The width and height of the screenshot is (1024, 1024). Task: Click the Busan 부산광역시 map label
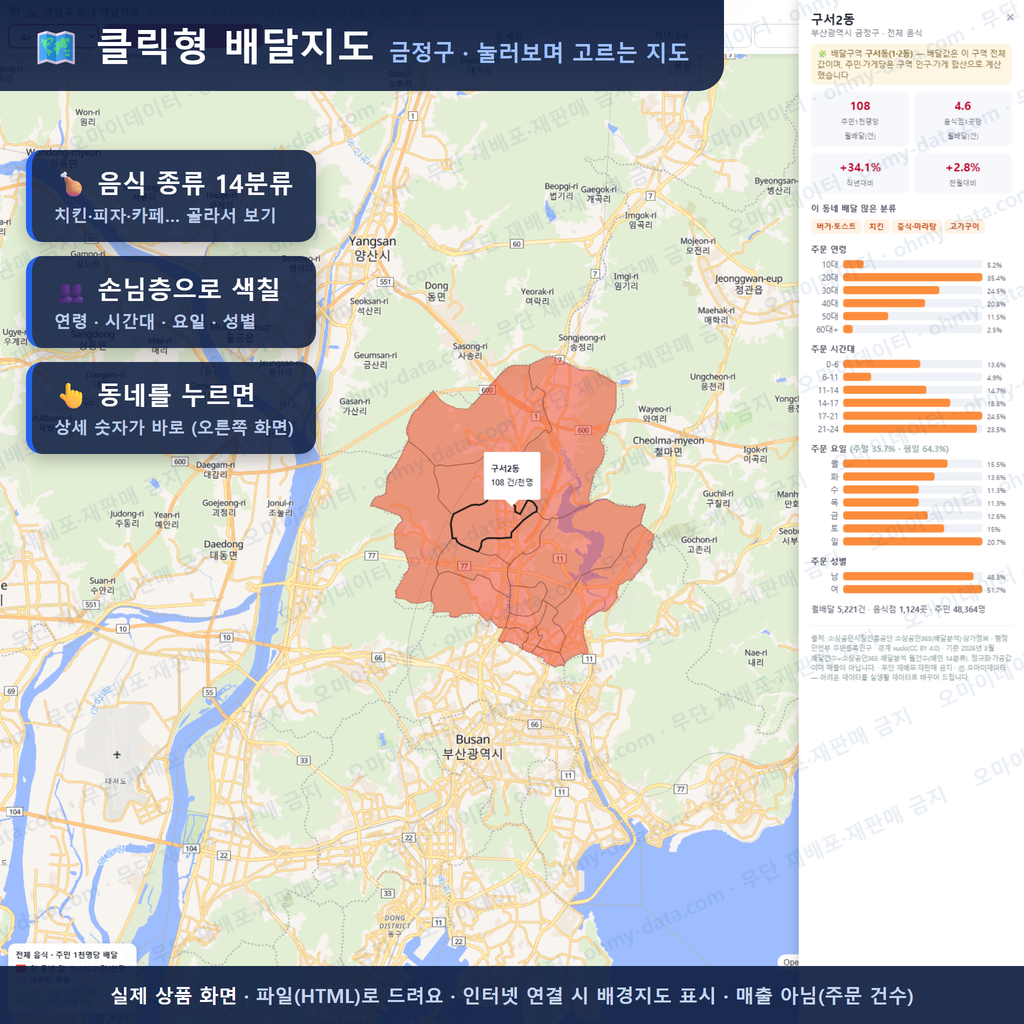click(473, 746)
